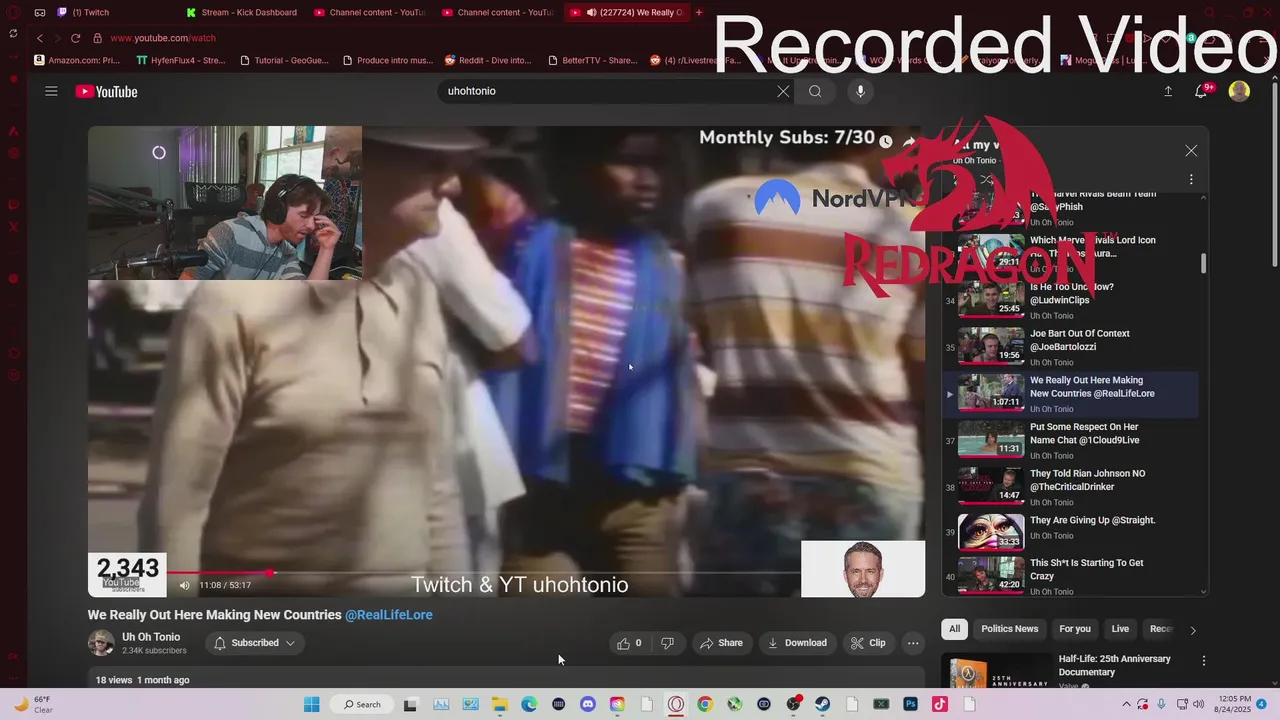Close the playlist panel
1280x720 pixels.
click(1191, 150)
